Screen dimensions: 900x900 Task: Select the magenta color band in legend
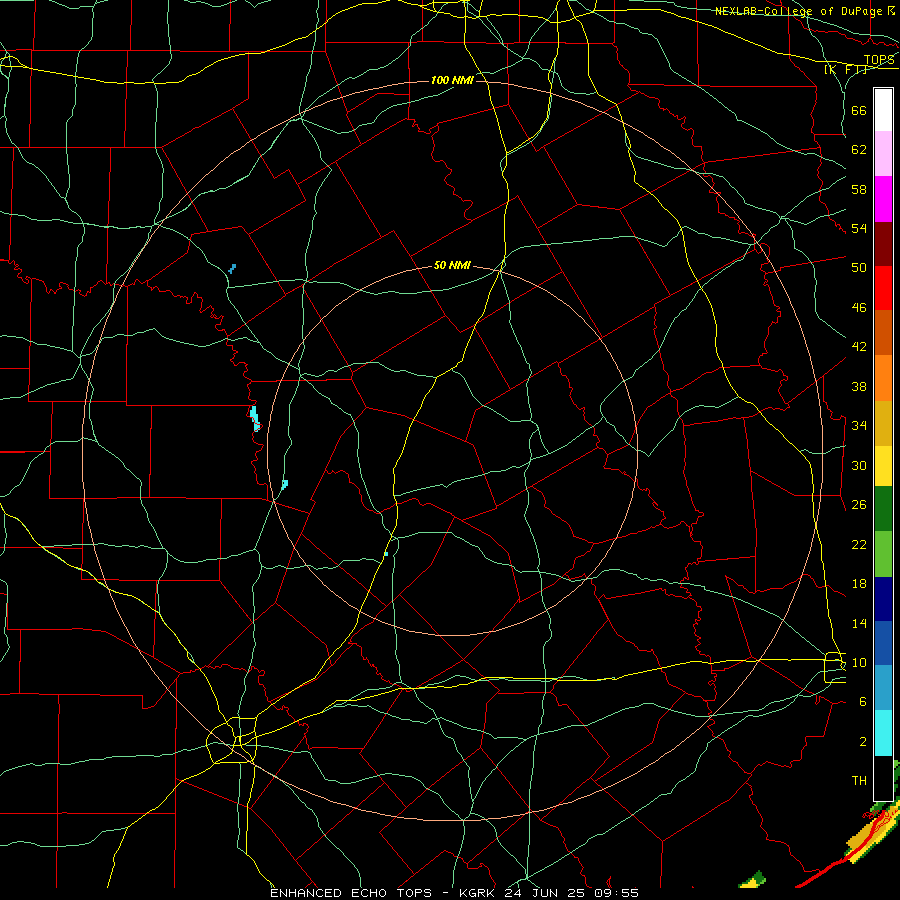[x=883, y=199]
